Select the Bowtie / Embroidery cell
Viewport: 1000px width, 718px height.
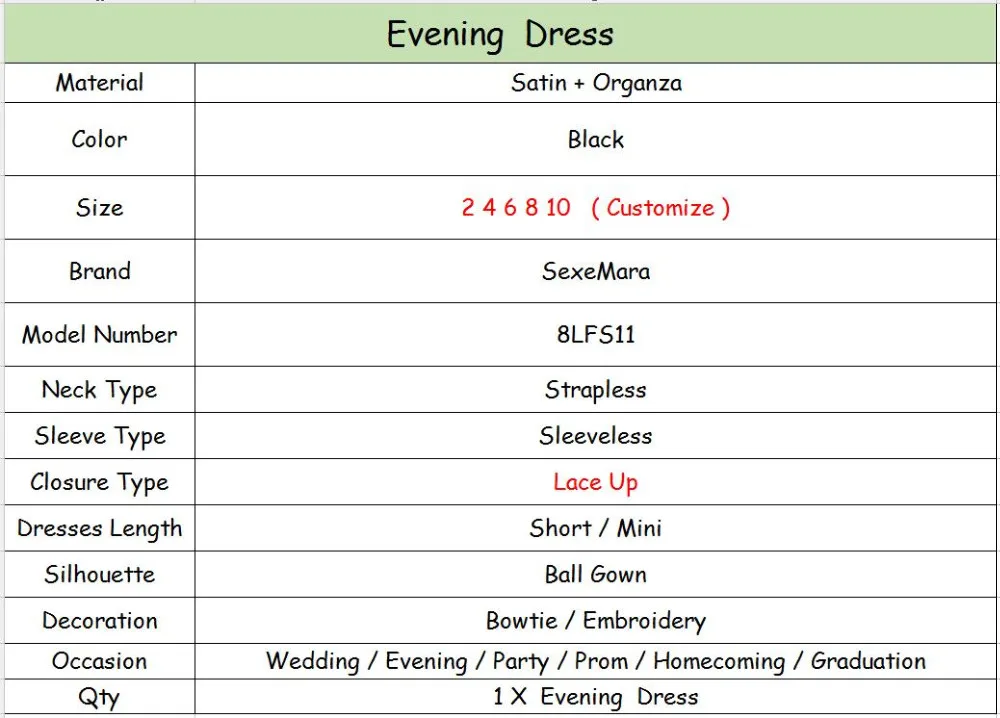point(596,620)
